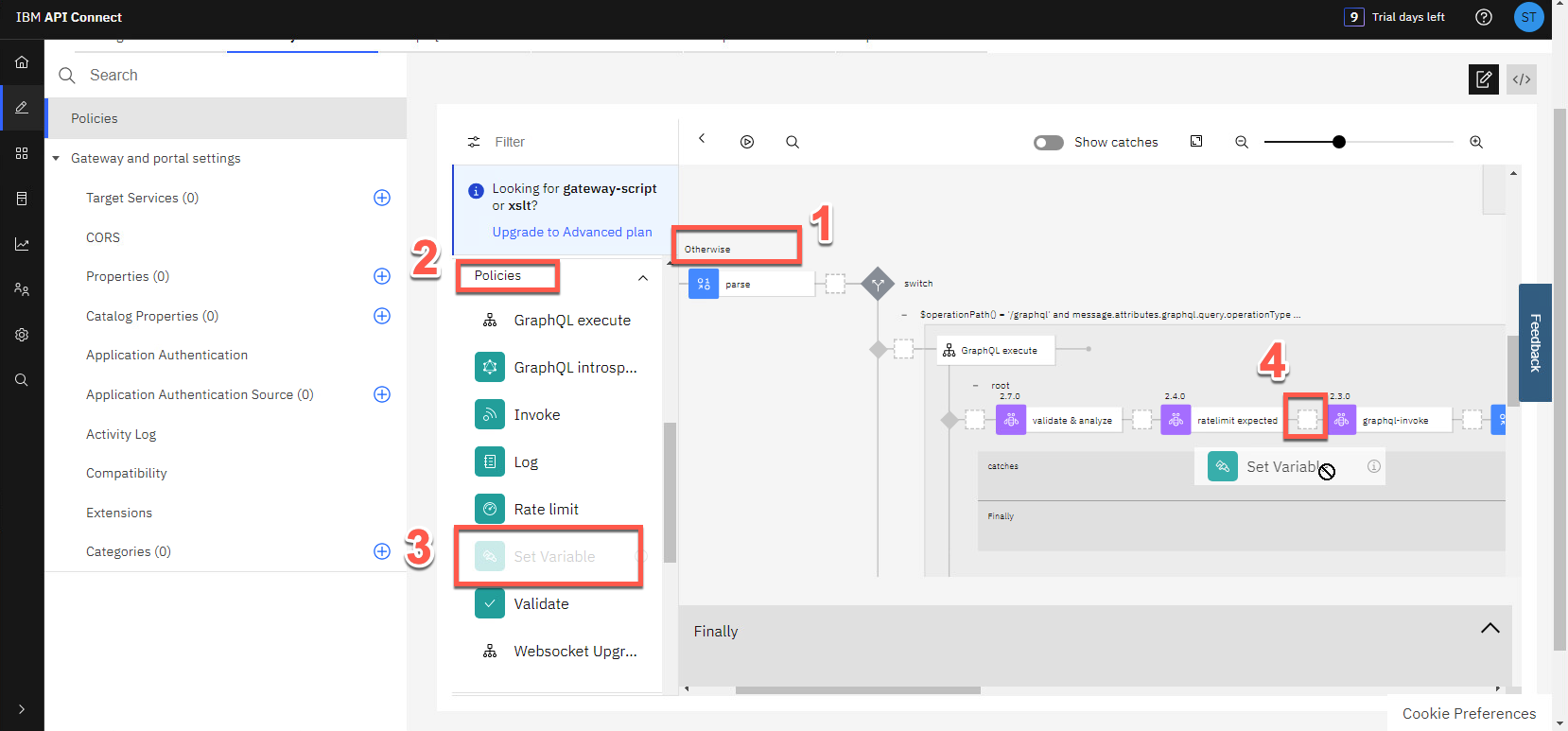Collapse the Gateway and portal settings tree
The height and width of the screenshot is (731, 1568).
coord(56,158)
